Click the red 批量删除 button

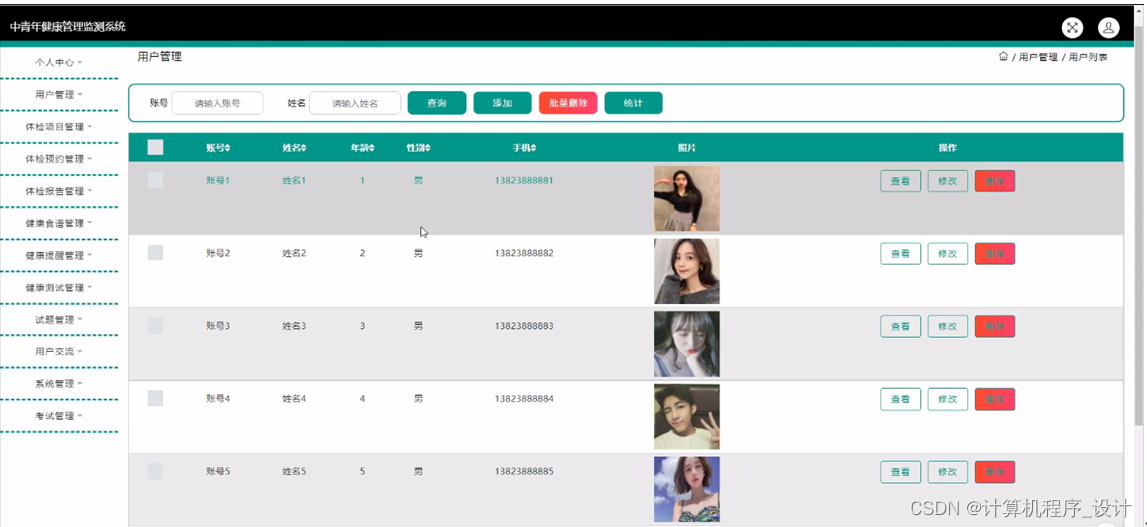(568, 103)
